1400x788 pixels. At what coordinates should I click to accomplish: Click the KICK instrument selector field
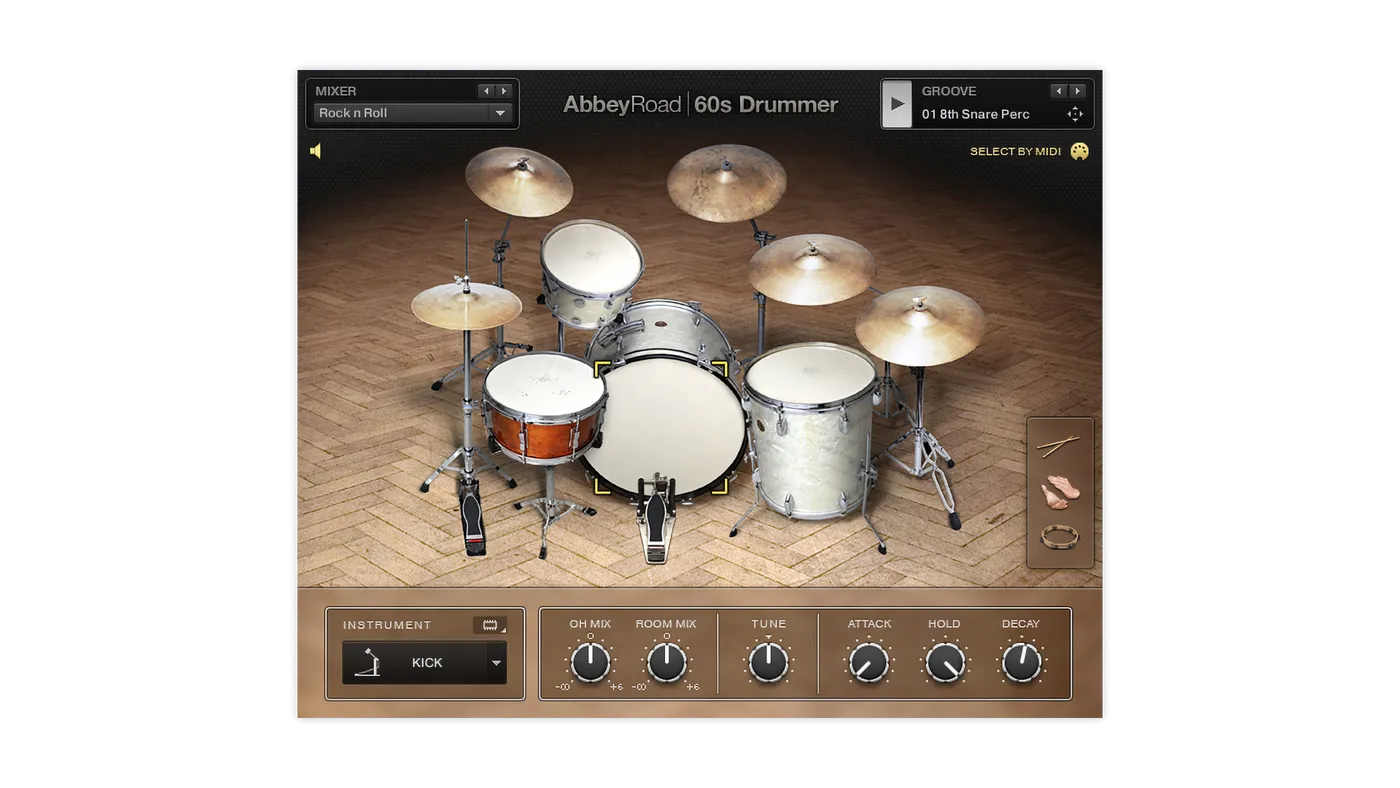425,663
